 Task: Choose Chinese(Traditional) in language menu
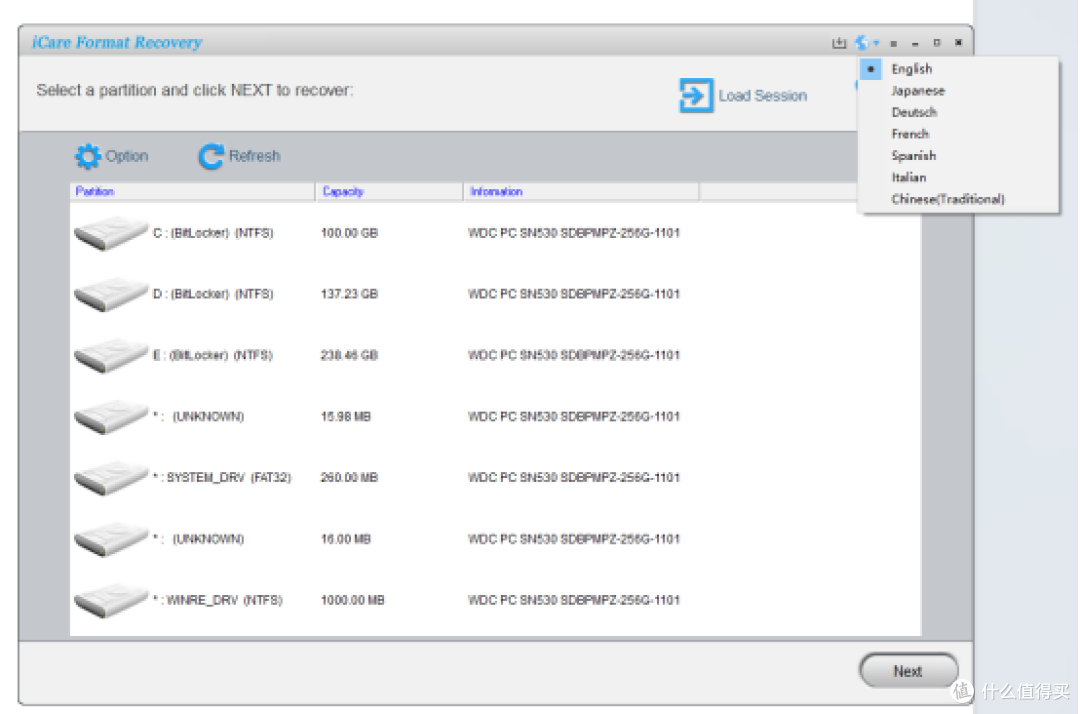(959, 199)
